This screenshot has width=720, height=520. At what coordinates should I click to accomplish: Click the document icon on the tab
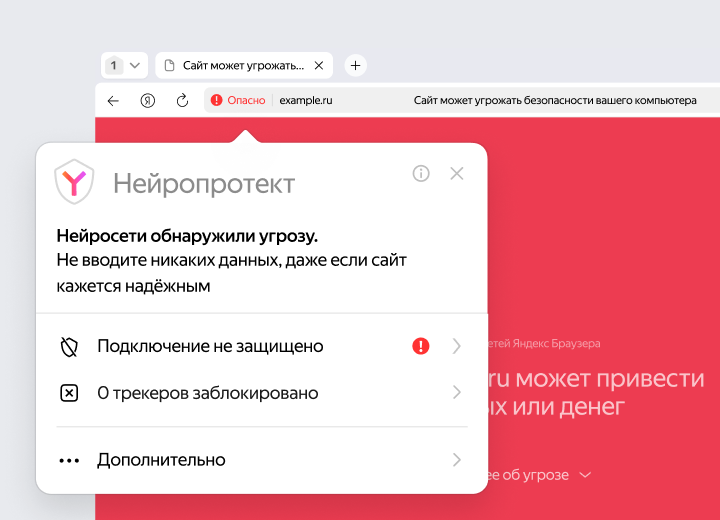169,66
